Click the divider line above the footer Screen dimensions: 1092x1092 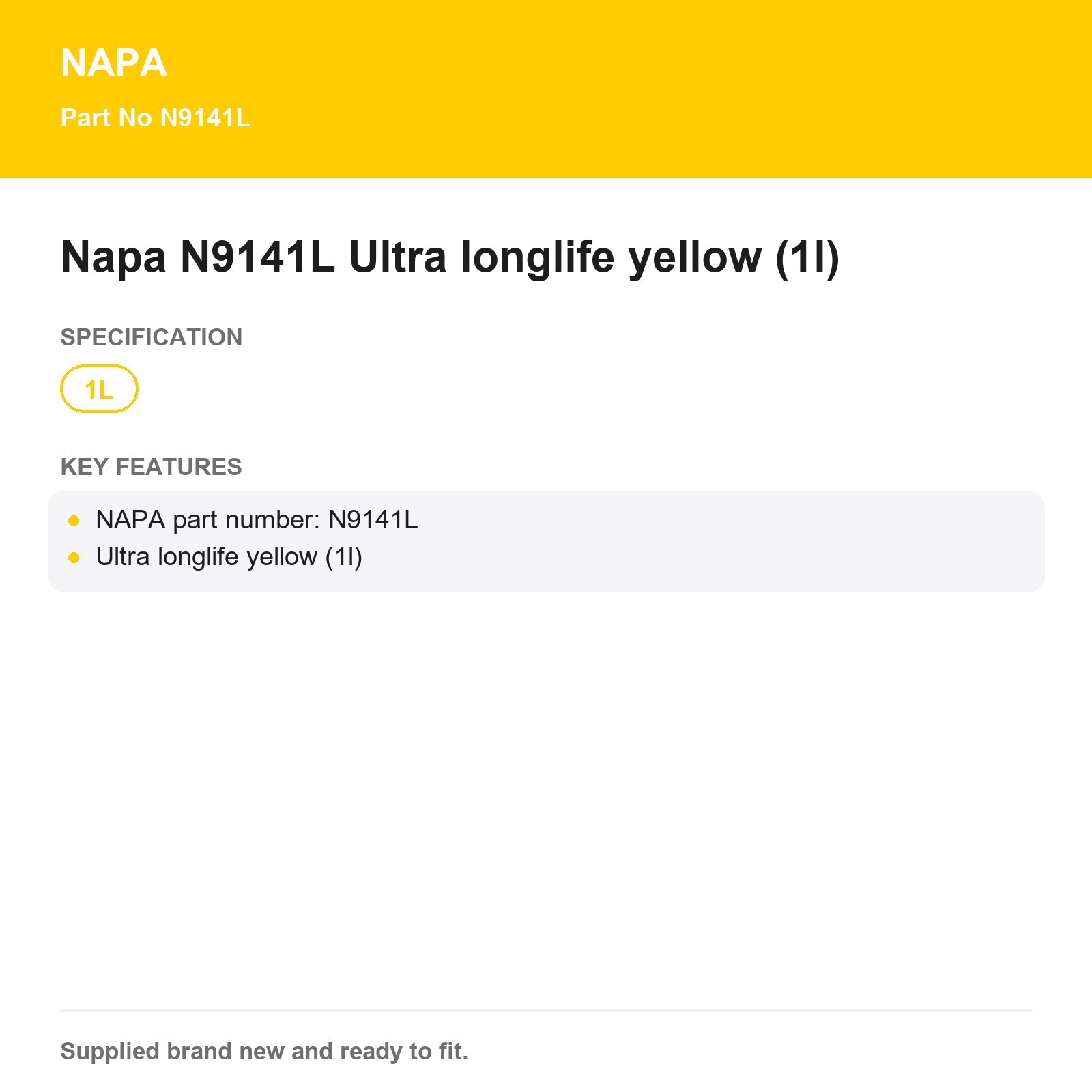tap(546, 1011)
